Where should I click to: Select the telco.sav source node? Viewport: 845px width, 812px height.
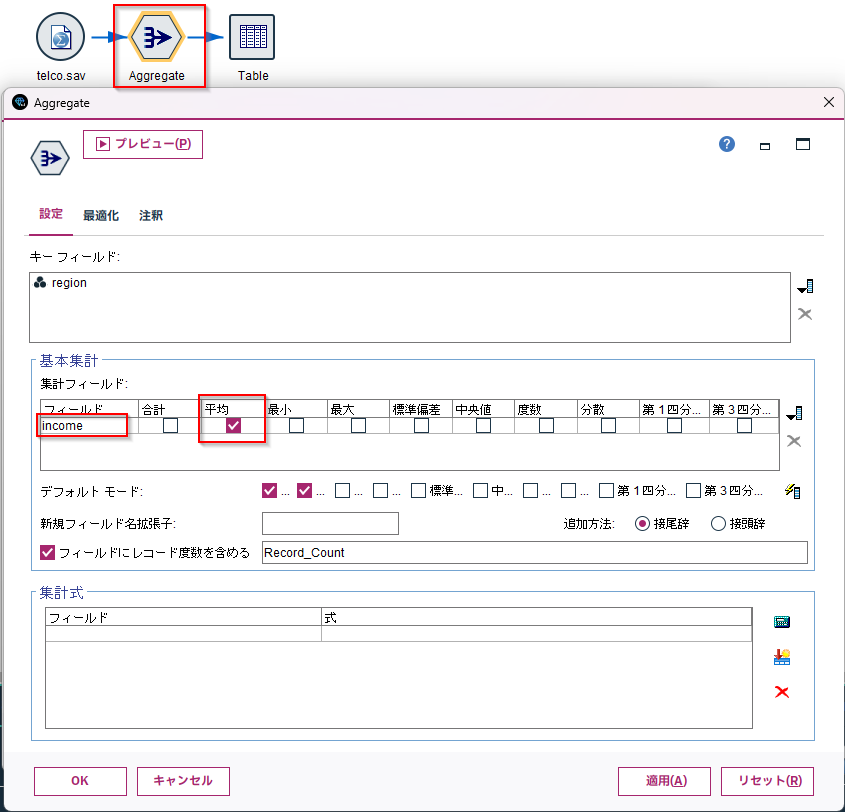coord(60,37)
